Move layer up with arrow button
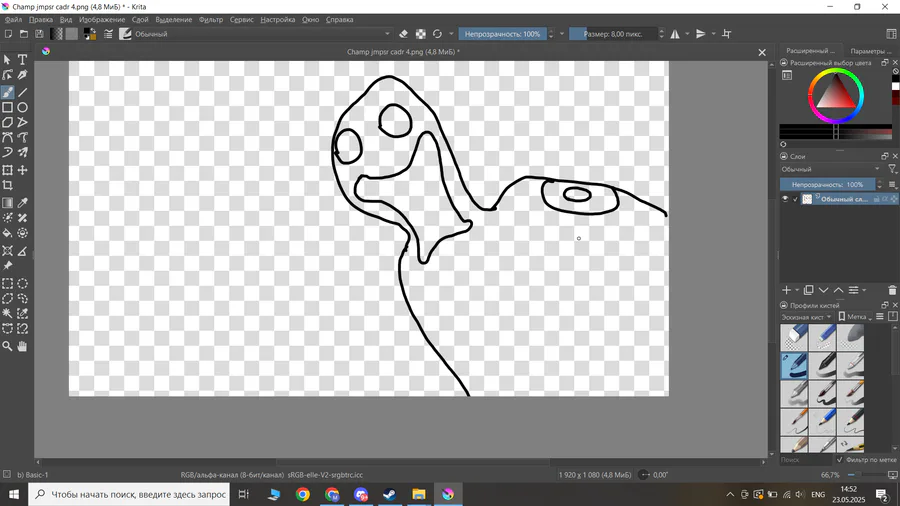This screenshot has width=900, height=506. [838, 290]
